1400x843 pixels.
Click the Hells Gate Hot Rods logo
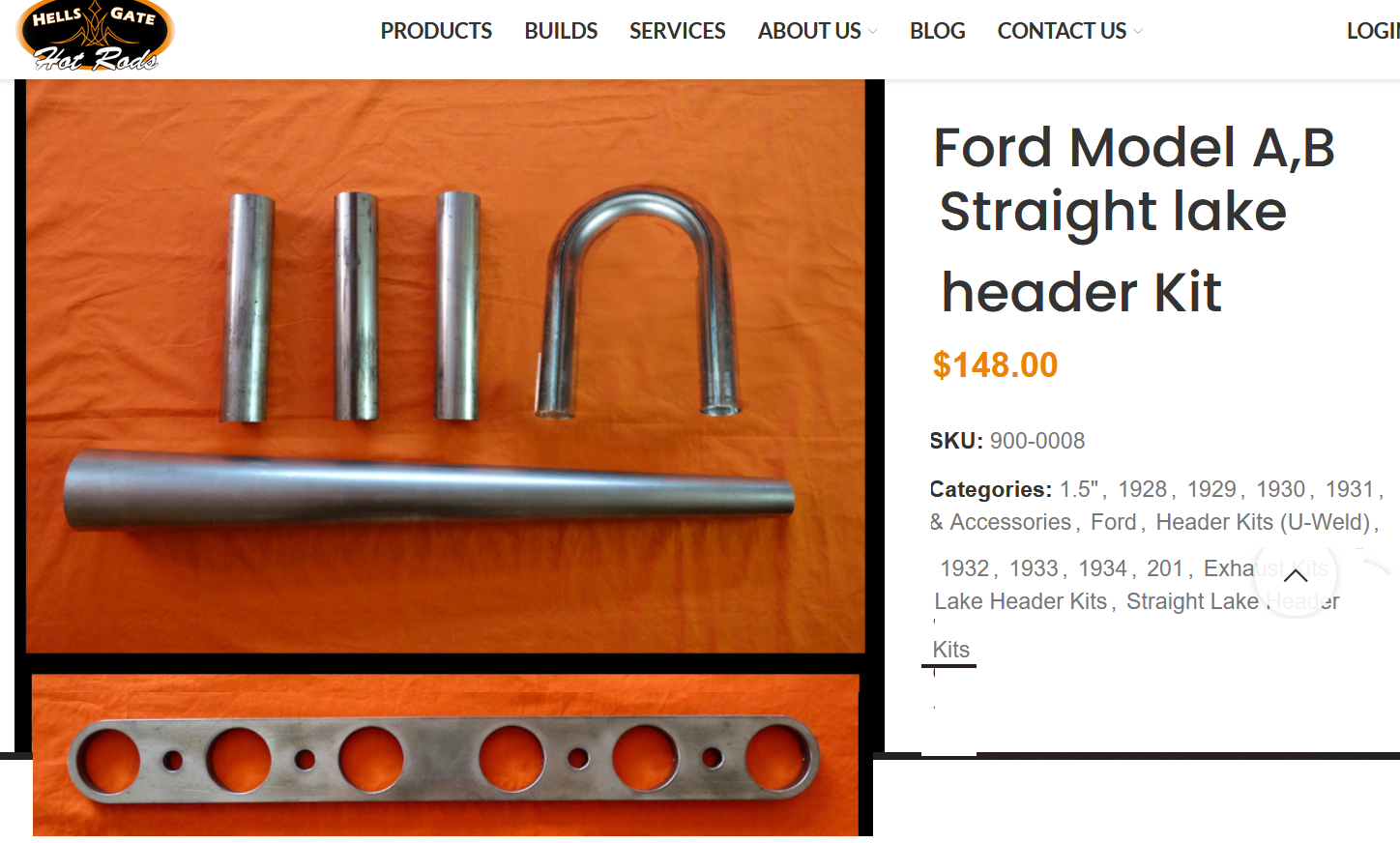[95, 37]
